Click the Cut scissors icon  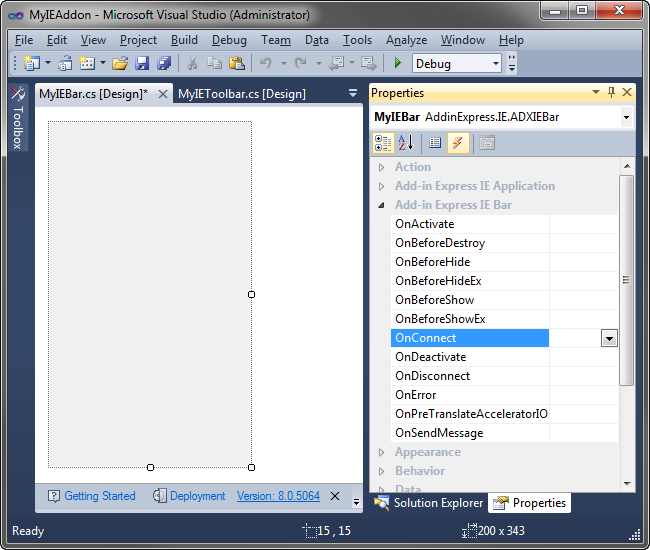tap(192, 63)
